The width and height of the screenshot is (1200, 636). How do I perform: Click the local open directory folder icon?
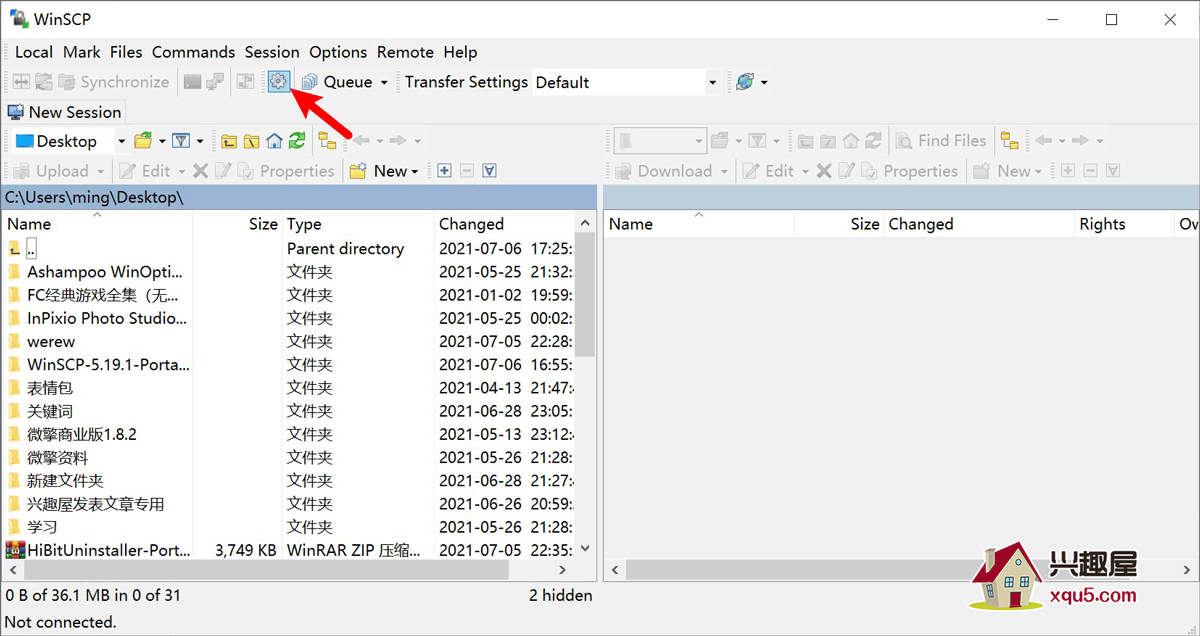(143, 141)
